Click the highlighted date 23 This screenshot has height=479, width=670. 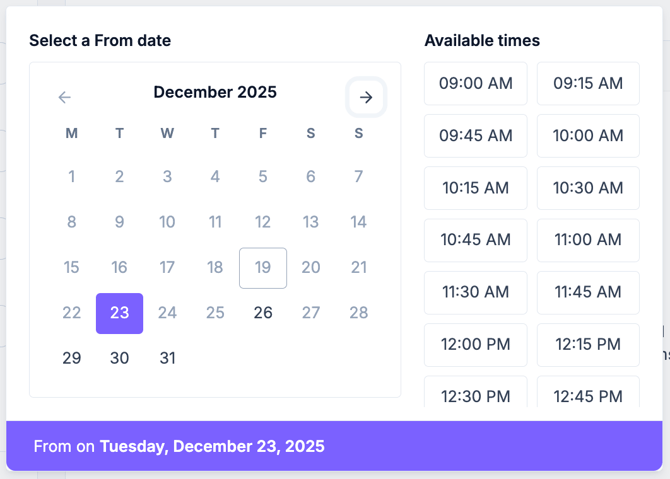point(119,313)
